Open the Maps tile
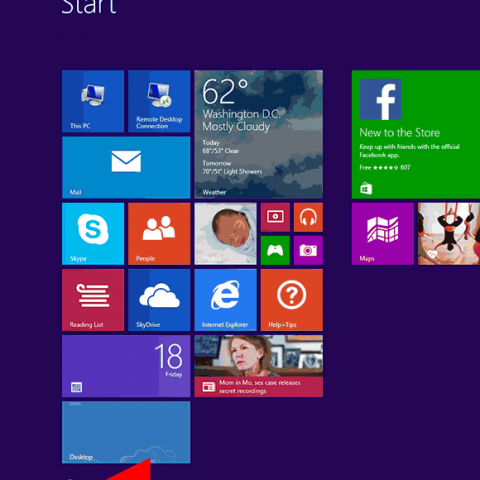The width and height of the screenshot is (480, 480). pos(383,234)
